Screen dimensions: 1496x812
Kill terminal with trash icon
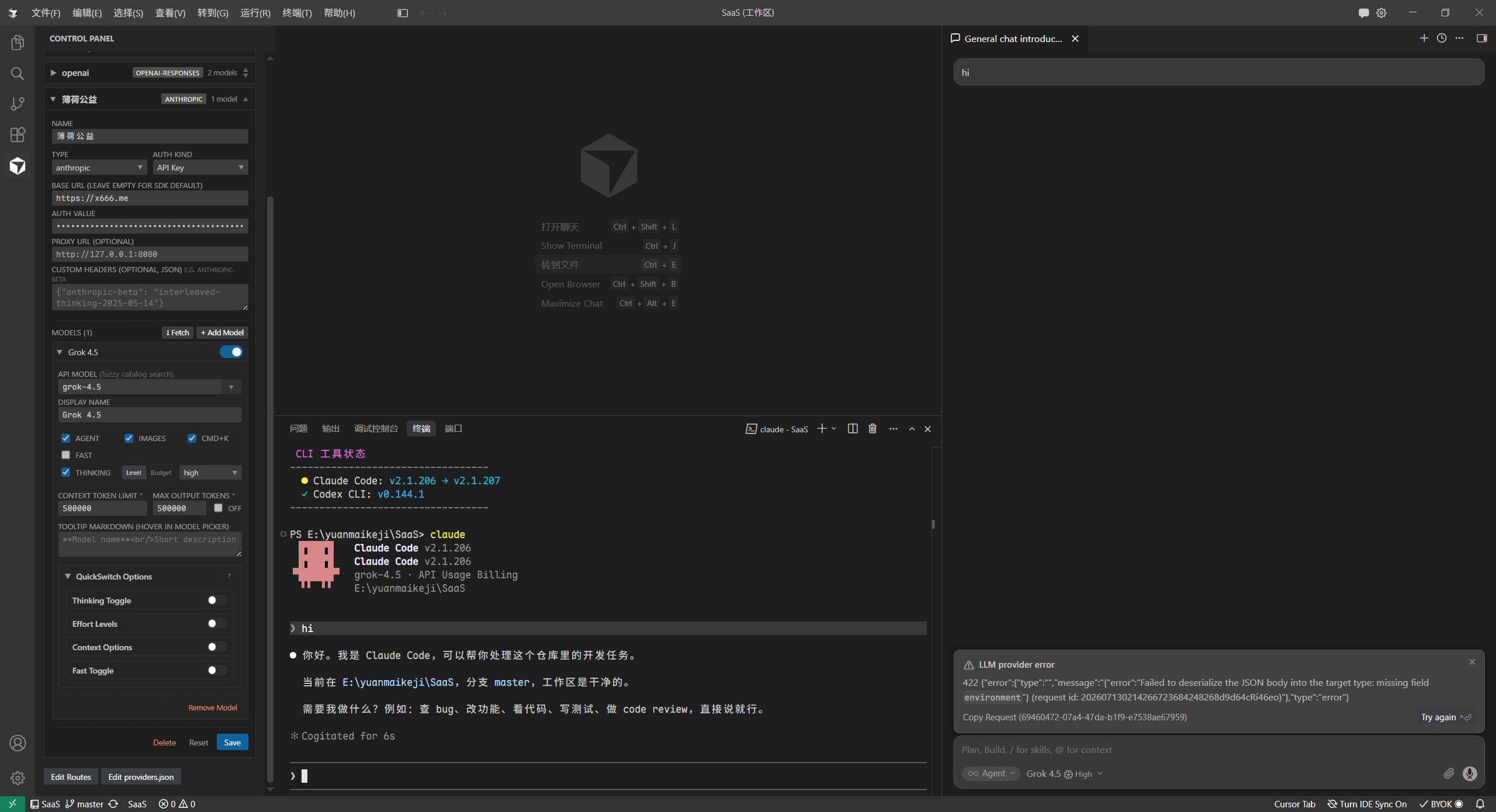pos(872,429)
